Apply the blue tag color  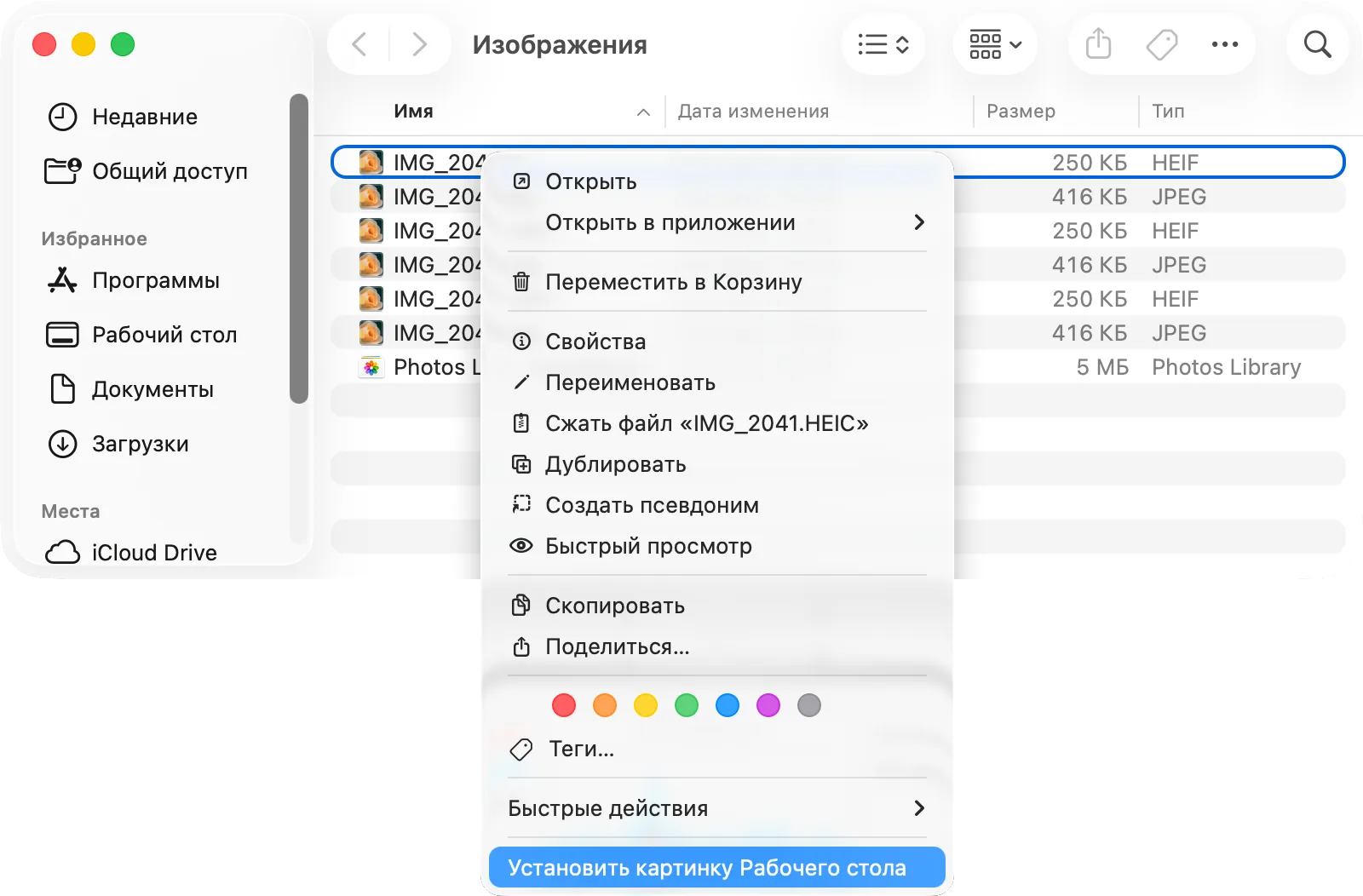pyautogui.click(x=728, y=705)
